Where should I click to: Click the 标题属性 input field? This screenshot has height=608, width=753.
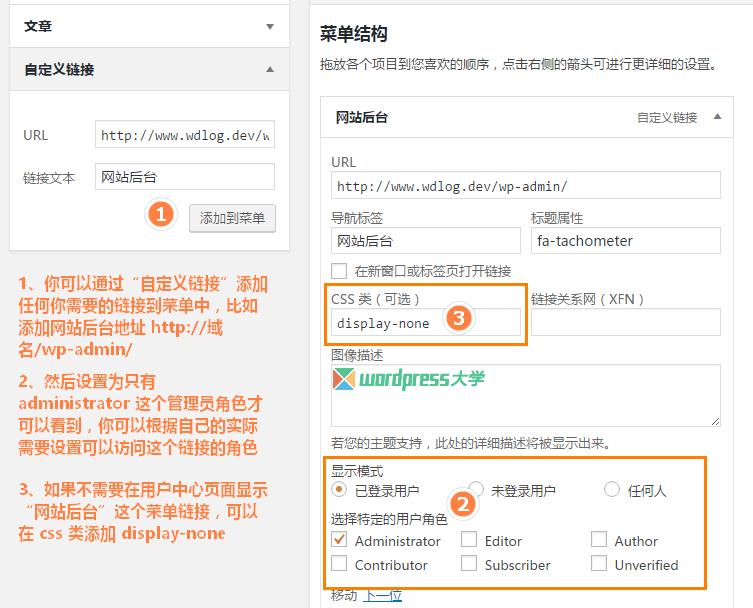[x=625, y=241]
